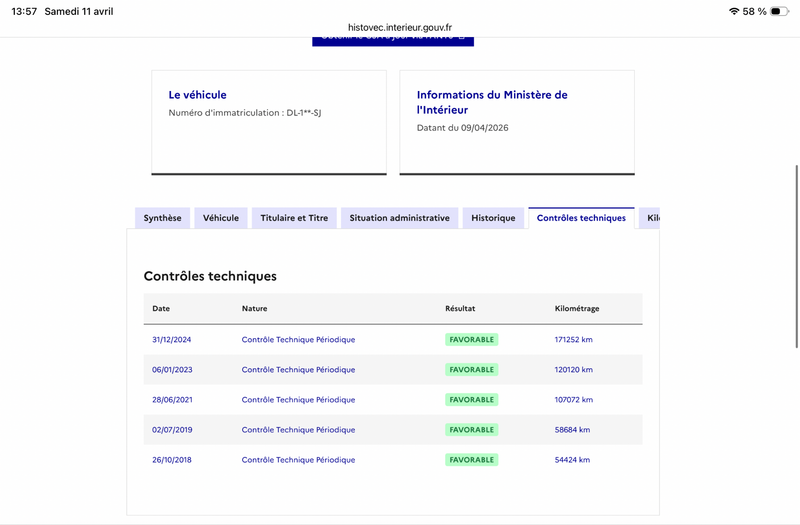Click the 120120 km mileage value
The width and height of the screenshot is (800, 525).
coord(573,369)
